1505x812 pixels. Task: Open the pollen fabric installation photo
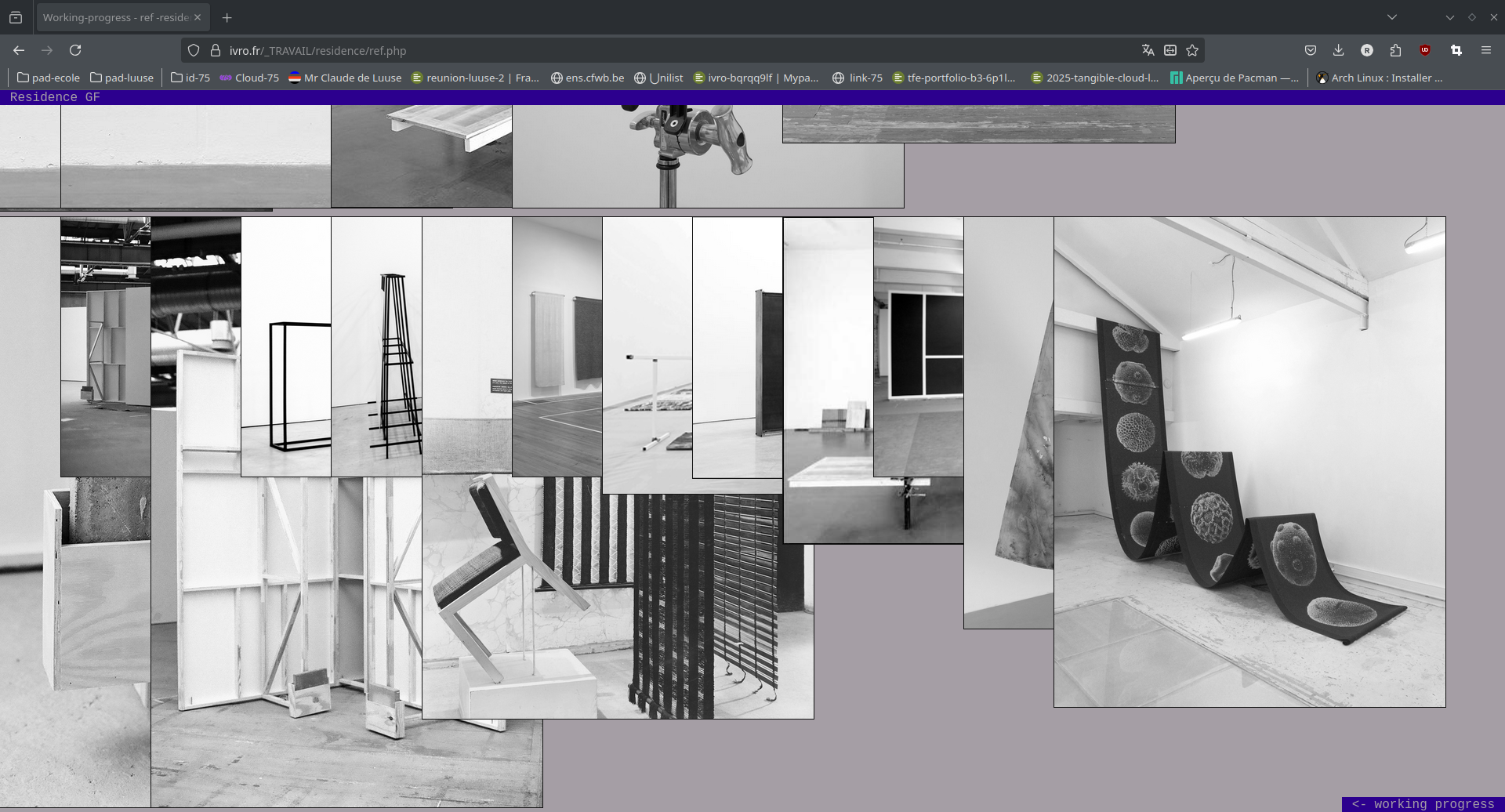tap(1249, 462)
